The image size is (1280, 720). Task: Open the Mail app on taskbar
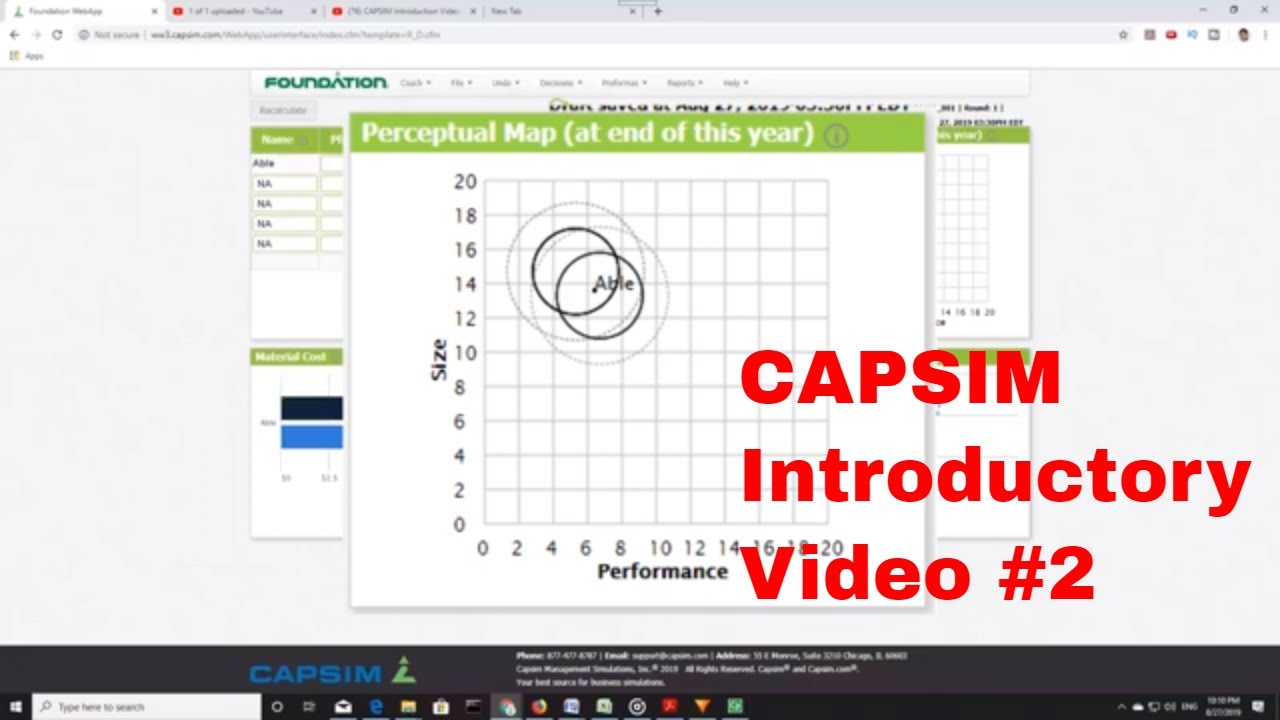(x=343, y=707)
